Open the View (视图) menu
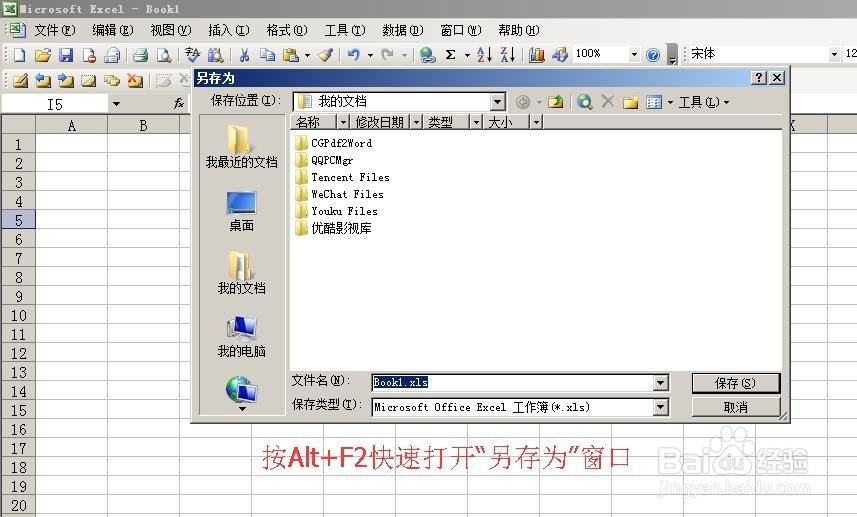857x517 pixels. click(171, 30)
